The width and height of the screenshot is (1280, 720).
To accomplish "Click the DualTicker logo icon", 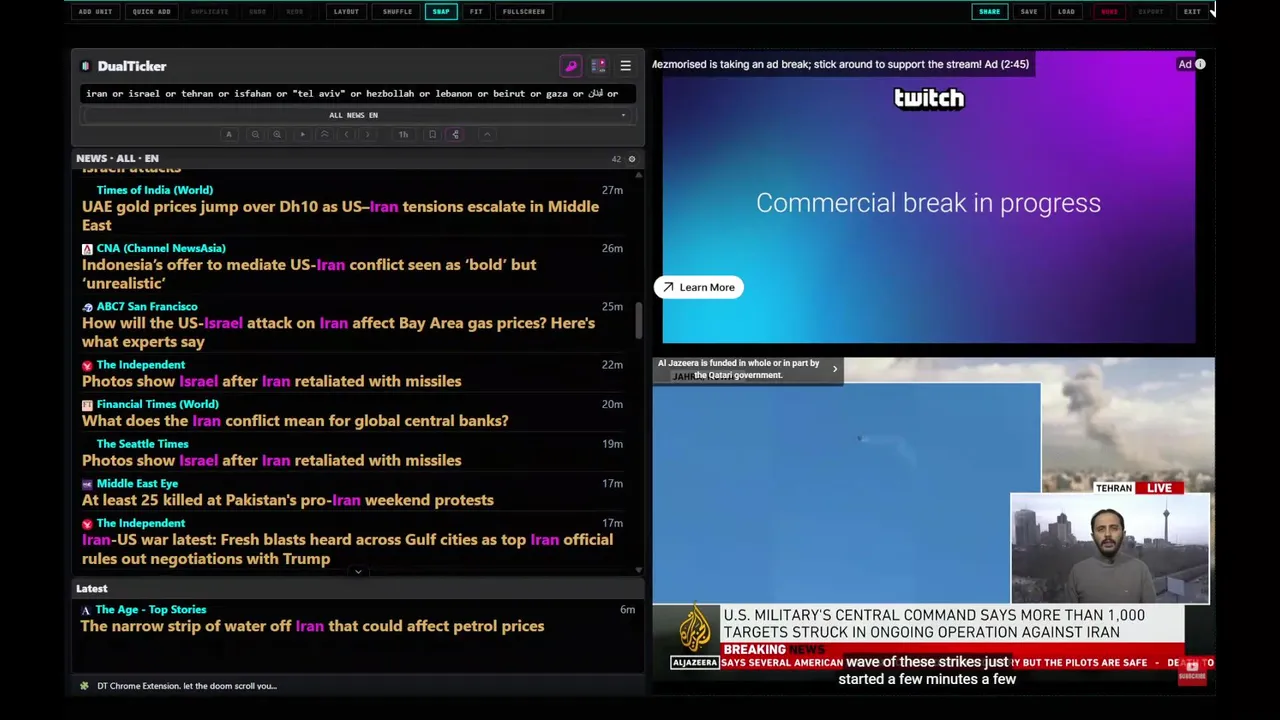I will pyautogui.click(x=86, y=66).
